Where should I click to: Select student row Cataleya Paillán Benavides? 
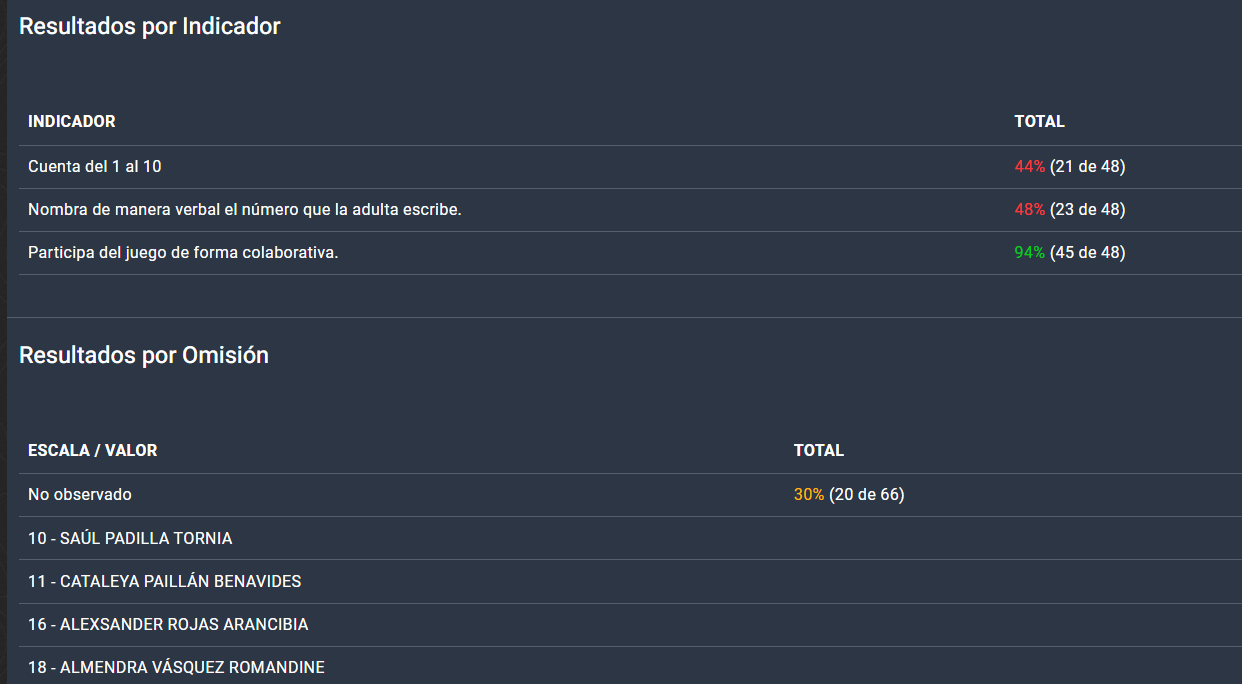point(165,581)
